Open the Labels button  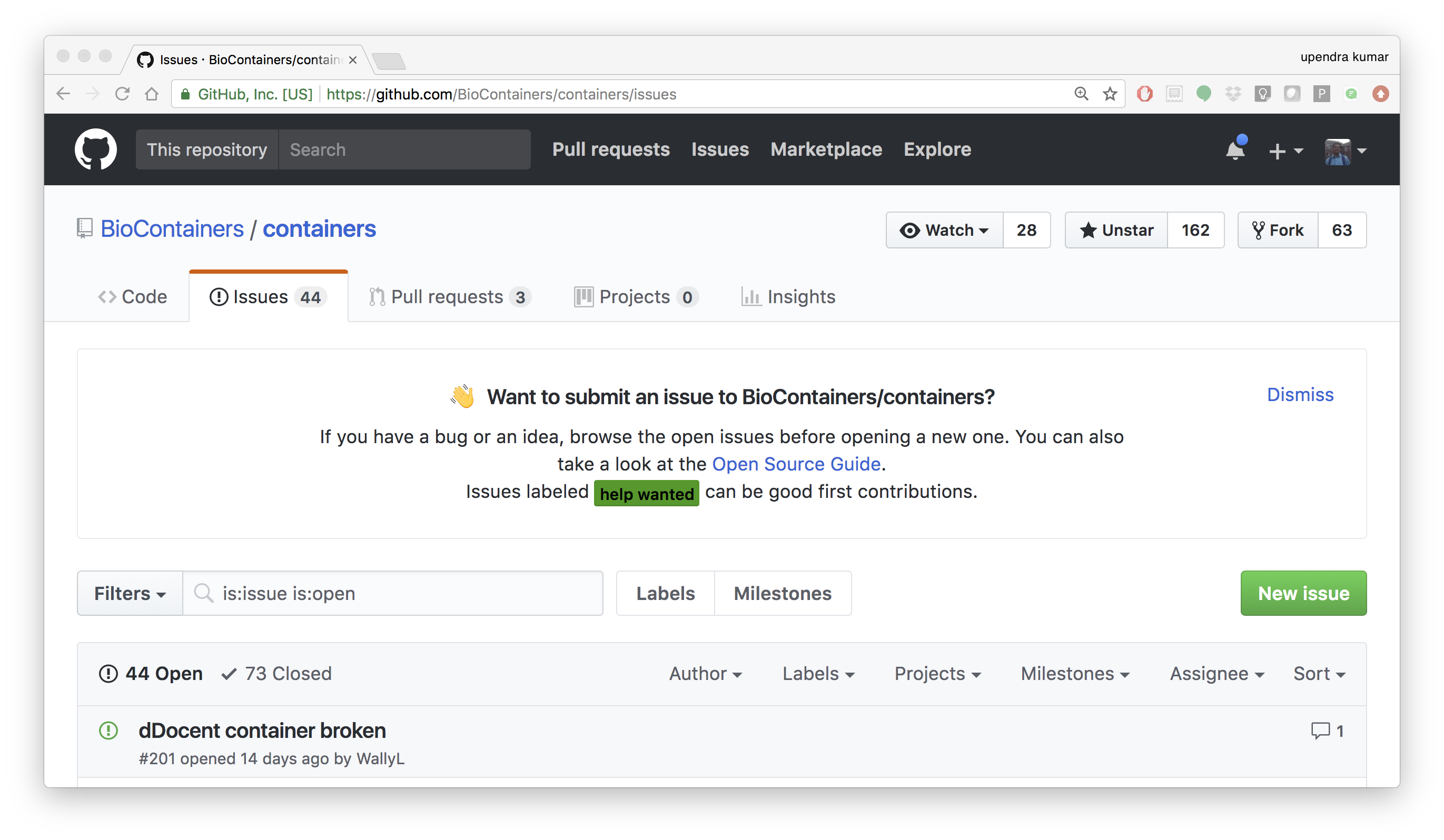point(665,593)
